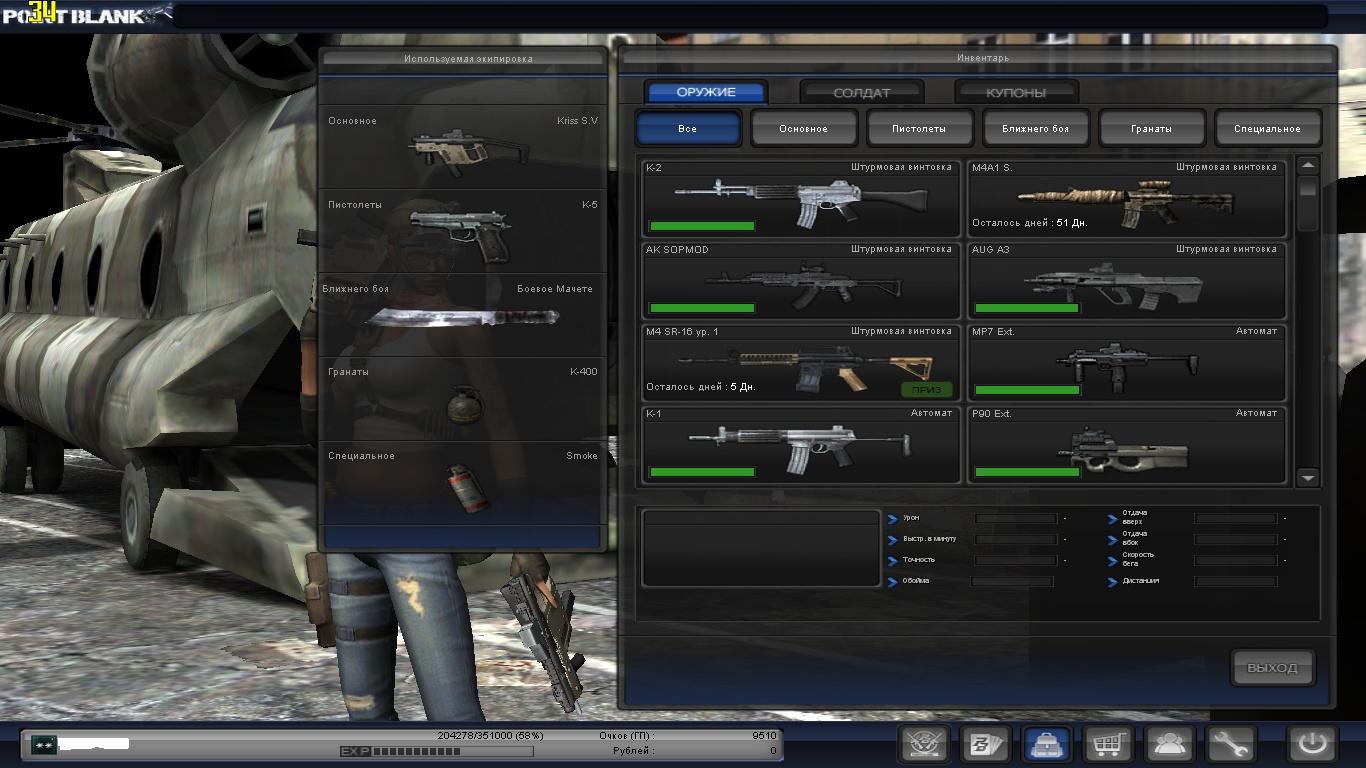Click the 'Осталось дней : 5 Дн.' text
Viewport: 1366px width, 768px height.
tap(701, 387)
